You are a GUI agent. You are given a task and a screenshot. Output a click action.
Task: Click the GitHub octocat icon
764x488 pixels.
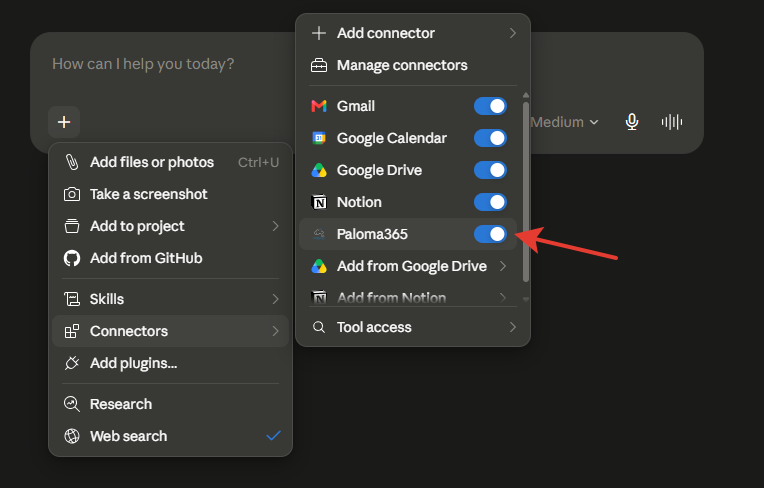[72, 258]
